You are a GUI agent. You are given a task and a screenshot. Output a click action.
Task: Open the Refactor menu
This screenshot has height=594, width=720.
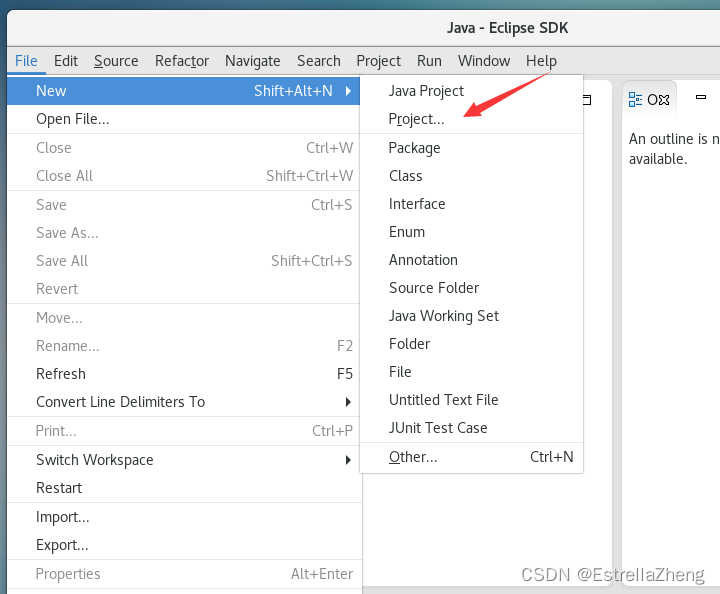pos(182,61)
